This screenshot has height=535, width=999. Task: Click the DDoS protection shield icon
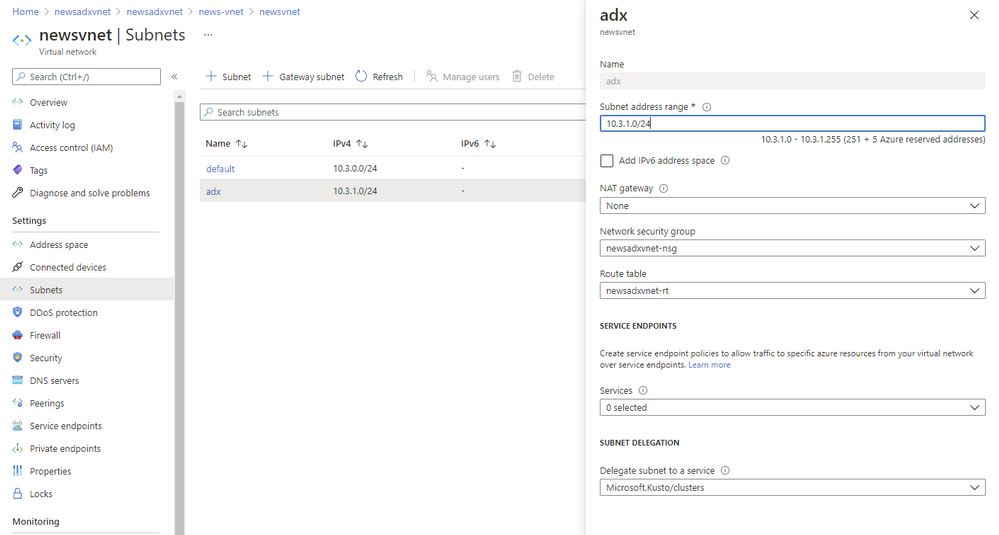click(x=17, y=312)
